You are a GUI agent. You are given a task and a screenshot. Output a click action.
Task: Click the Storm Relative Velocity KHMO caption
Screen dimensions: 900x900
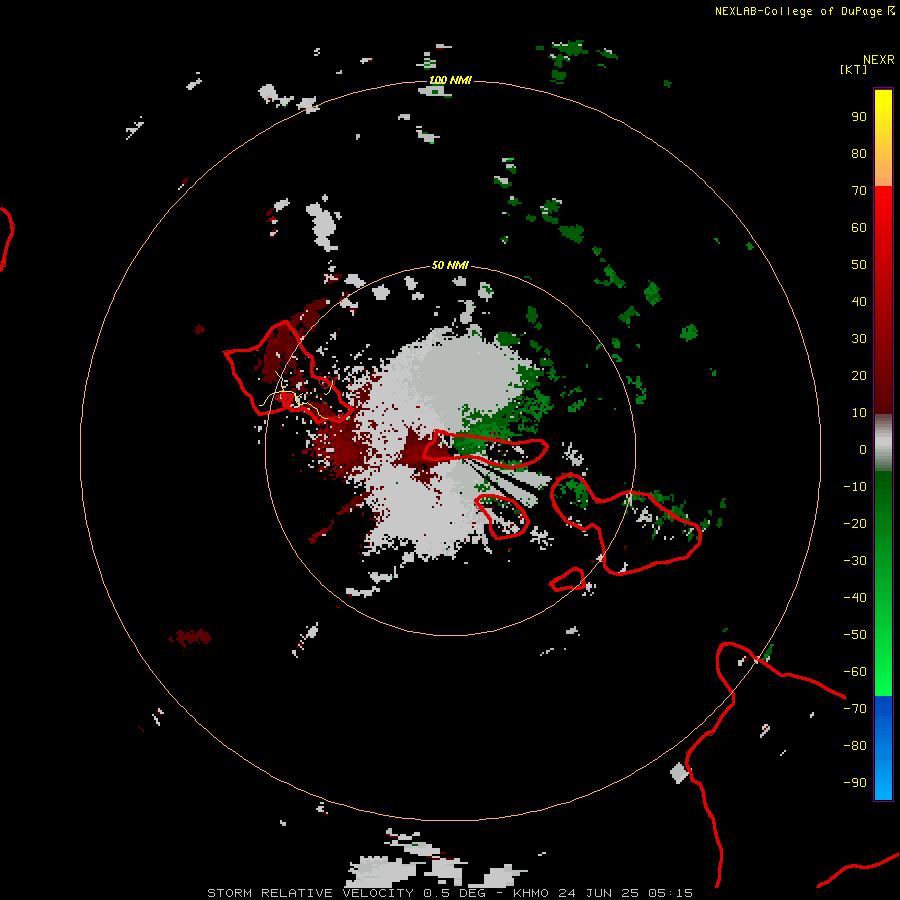(x=450, y=893)
